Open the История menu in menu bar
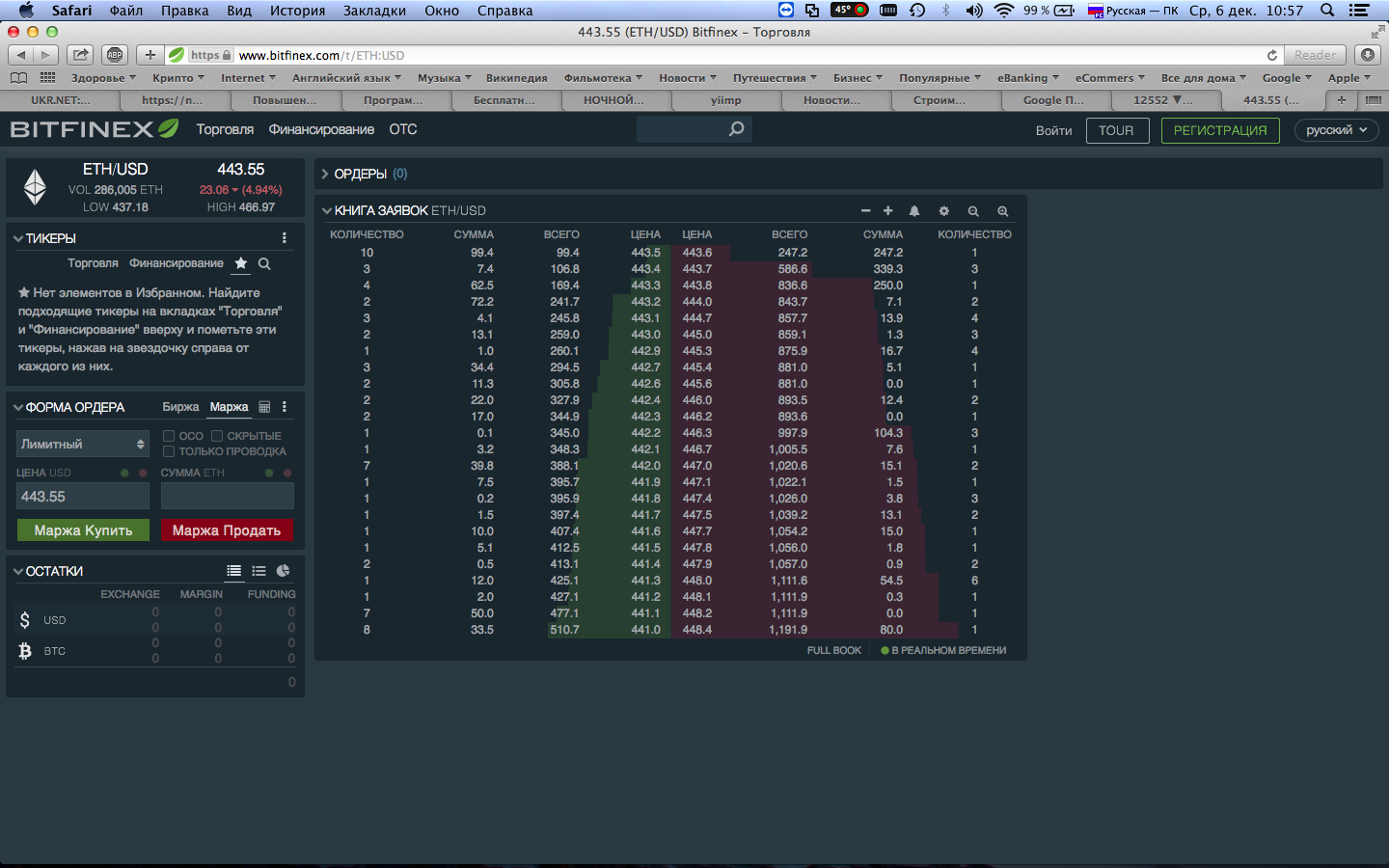This screenshot has width=1389, height=868. click(x=297, y=11)
